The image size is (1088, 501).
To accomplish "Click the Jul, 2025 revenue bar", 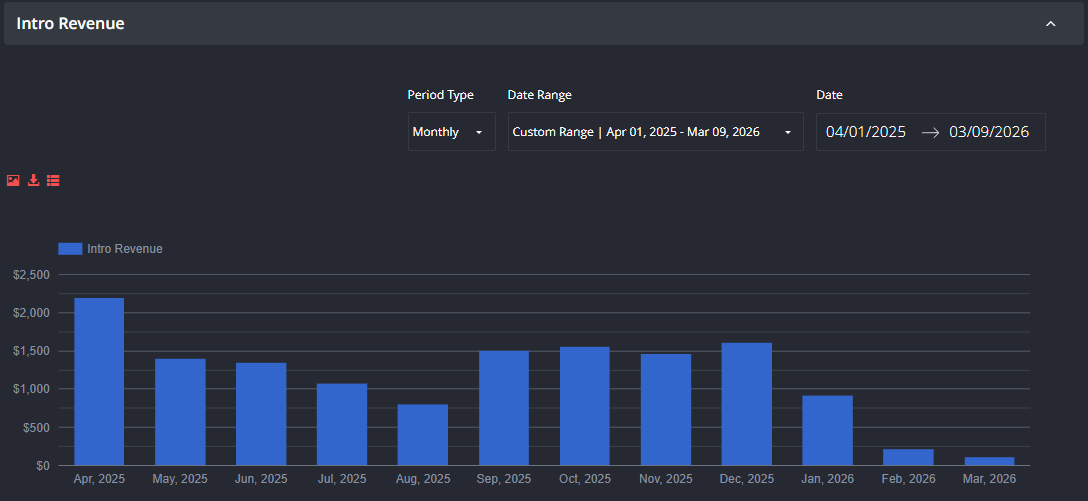I will click(342, 425).
